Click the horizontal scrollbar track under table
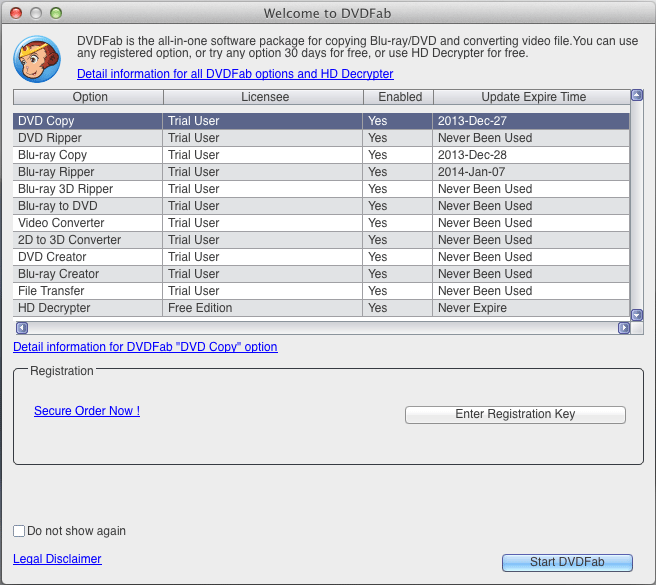This screenshot has height=585, width=656. click(x=323, y=328)
